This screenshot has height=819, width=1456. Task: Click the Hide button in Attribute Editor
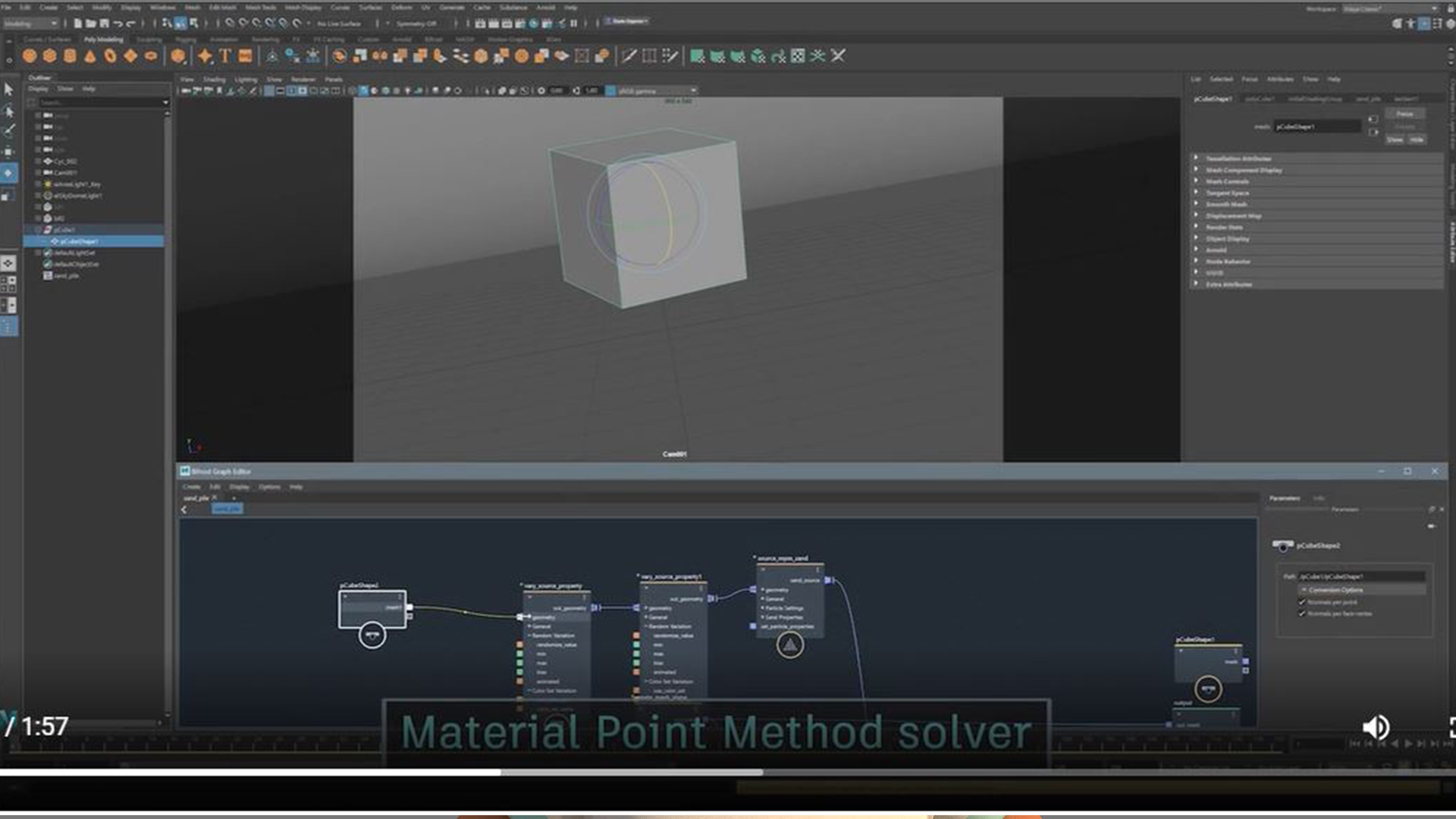(x=1416, y=140)
